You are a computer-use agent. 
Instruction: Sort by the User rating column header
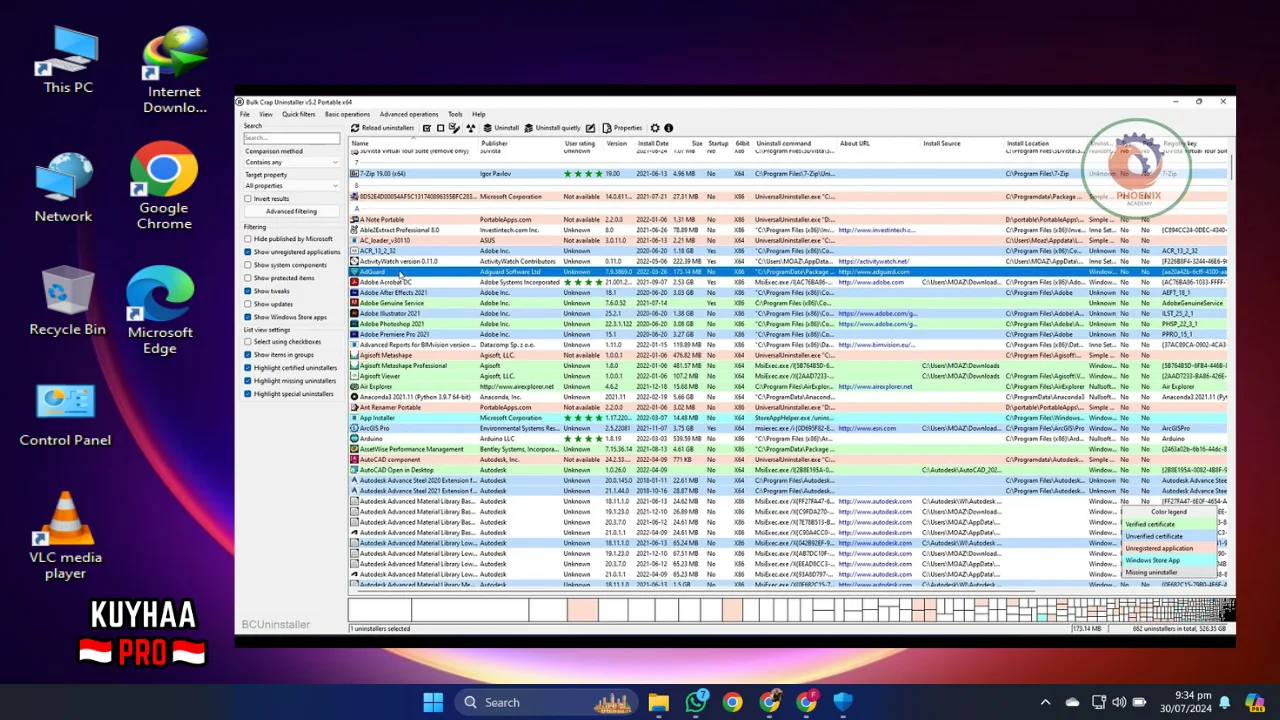[580, 144]
